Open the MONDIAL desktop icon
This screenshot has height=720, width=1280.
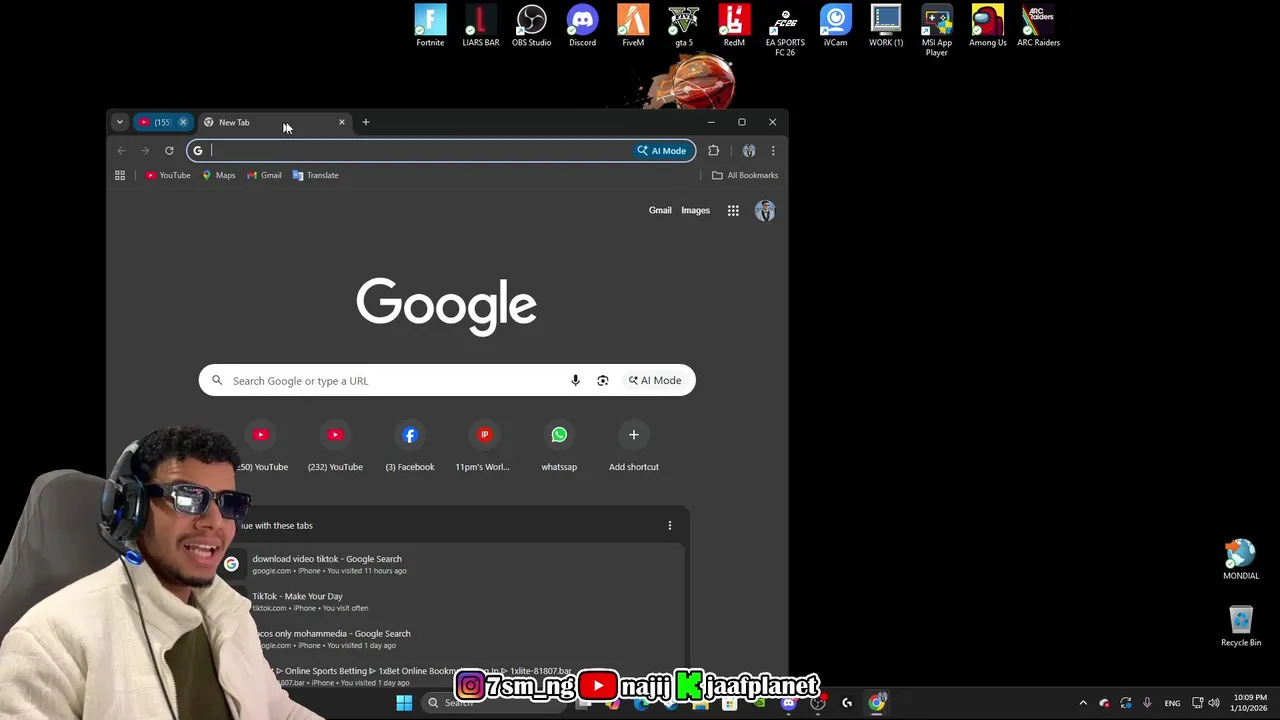click(1241, 559)
